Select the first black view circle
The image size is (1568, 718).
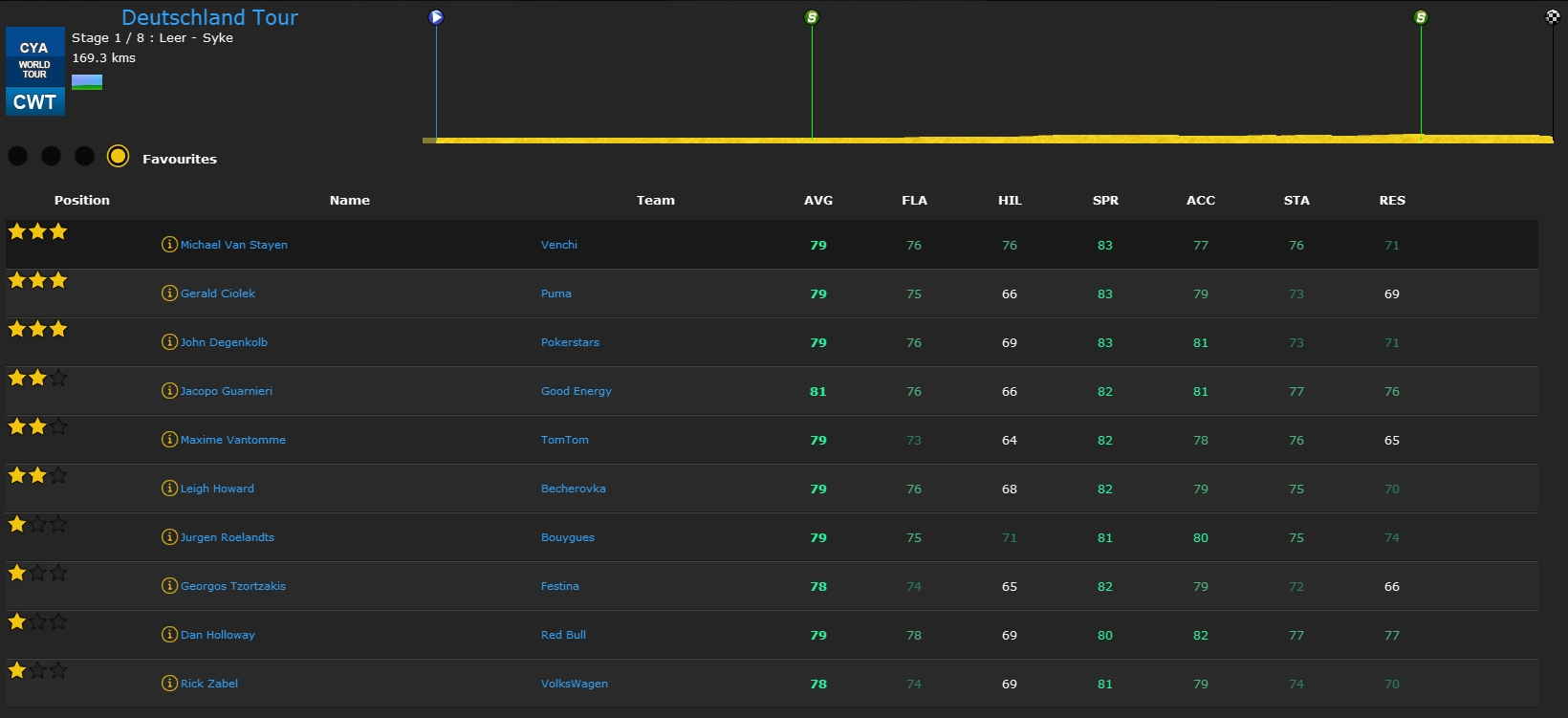[x=18, y=156]
